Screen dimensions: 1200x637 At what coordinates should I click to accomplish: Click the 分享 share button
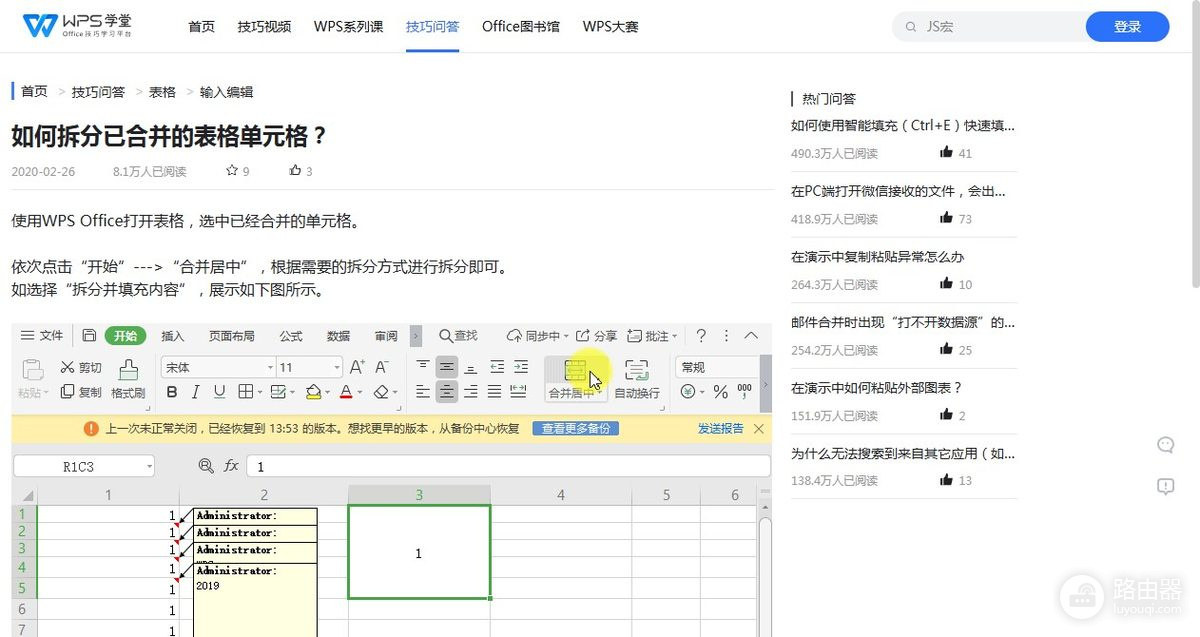pyautogui.click(x=596, y=336)
